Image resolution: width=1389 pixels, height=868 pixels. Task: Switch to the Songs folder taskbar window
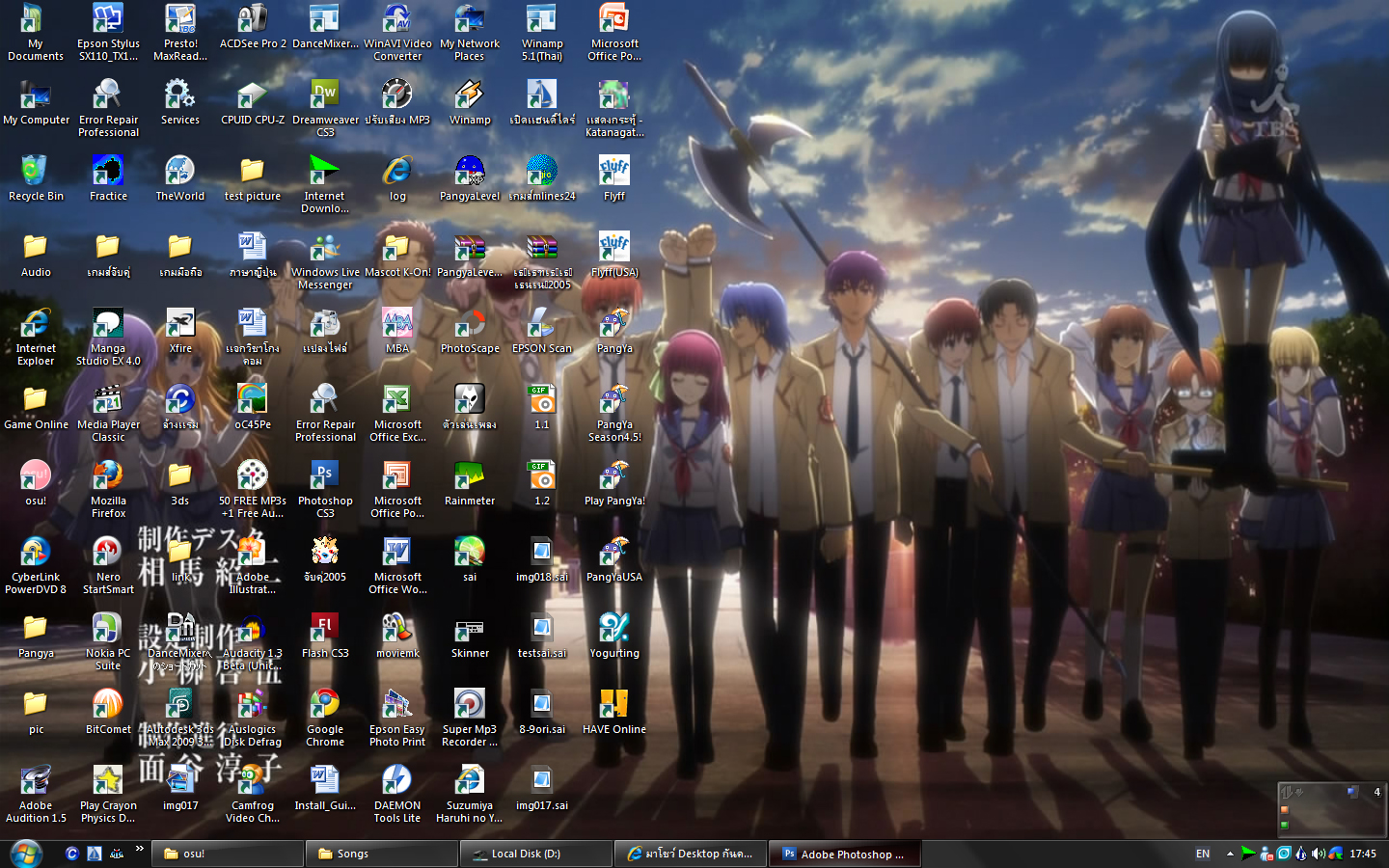click(382, 854)
